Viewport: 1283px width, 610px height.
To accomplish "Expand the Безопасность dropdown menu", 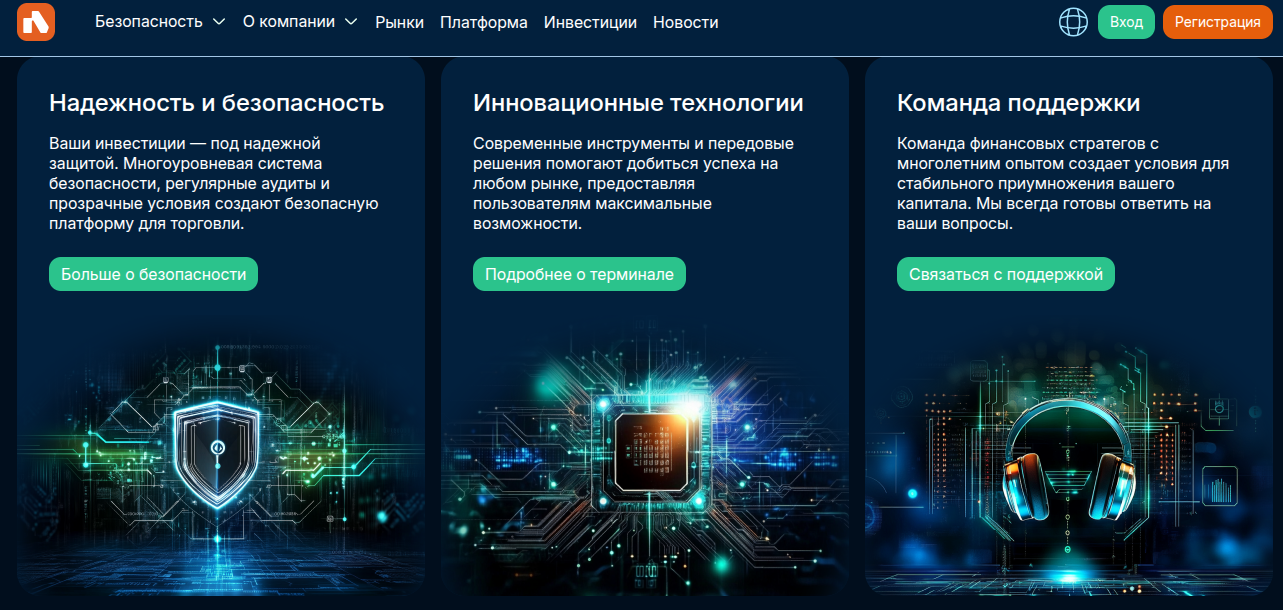I will click(160, 22).
